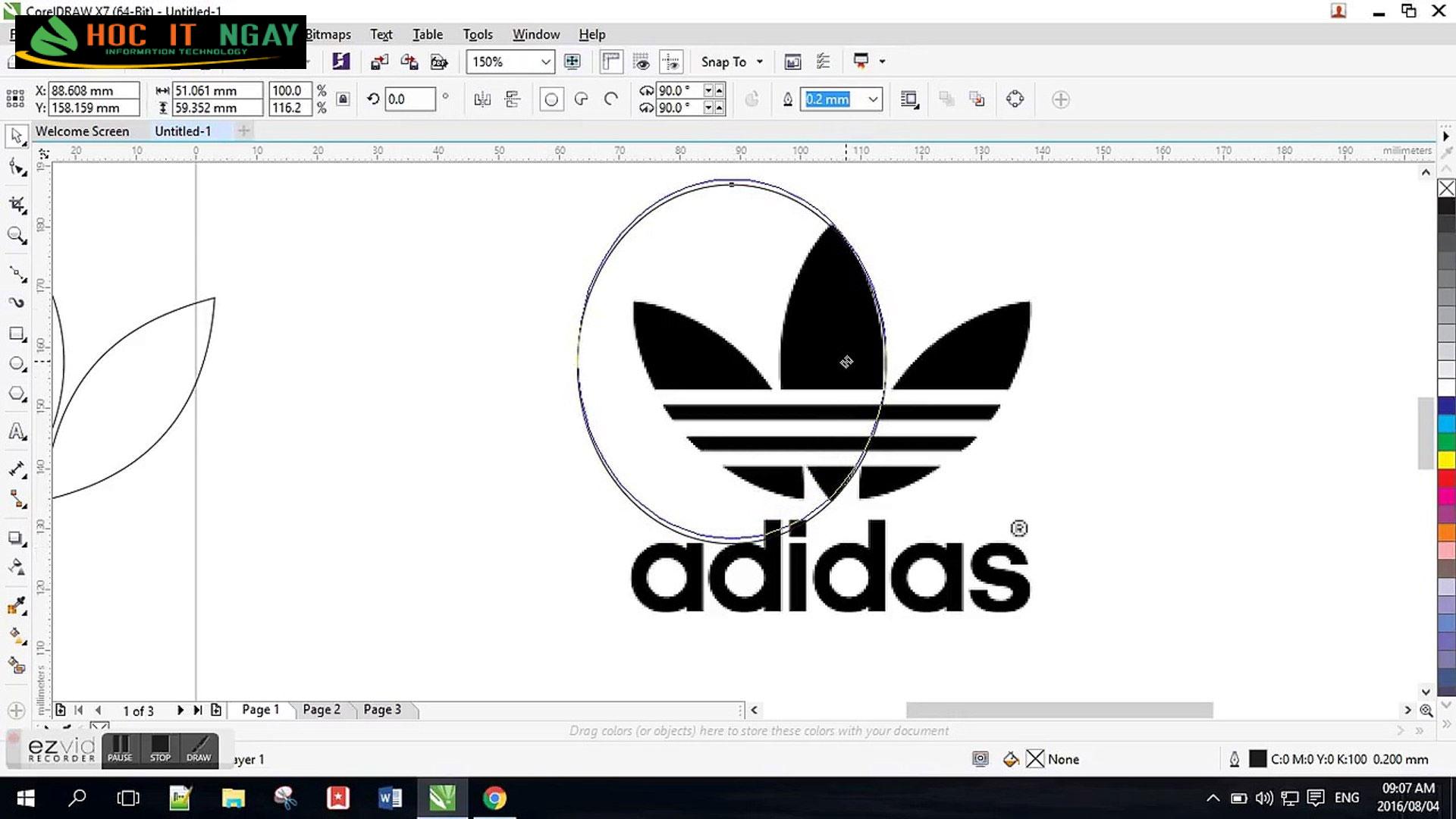Switch to the Page 3 tab
1456x819 pixels.
coord(382,710)
